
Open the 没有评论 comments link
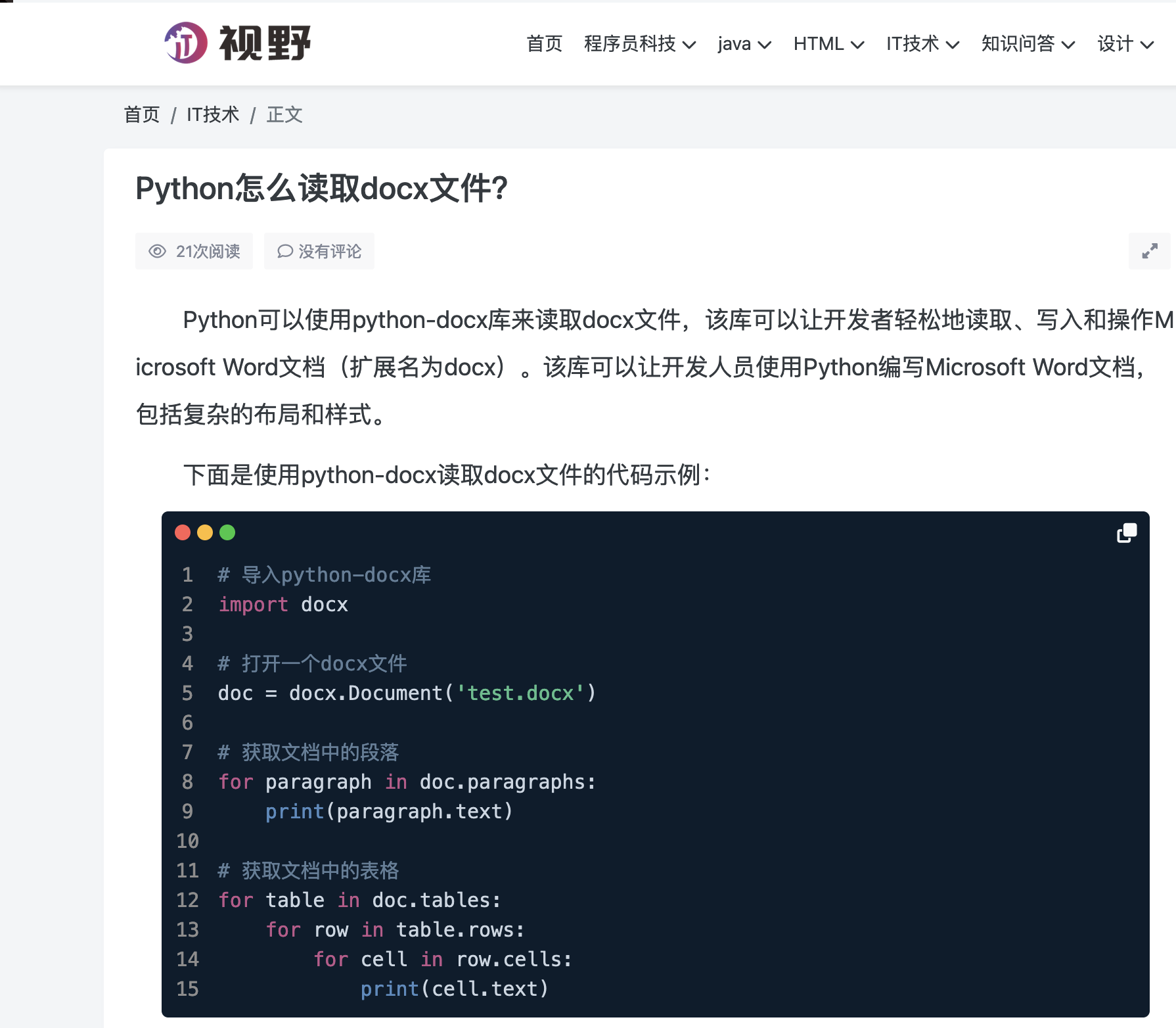point(319,251)
